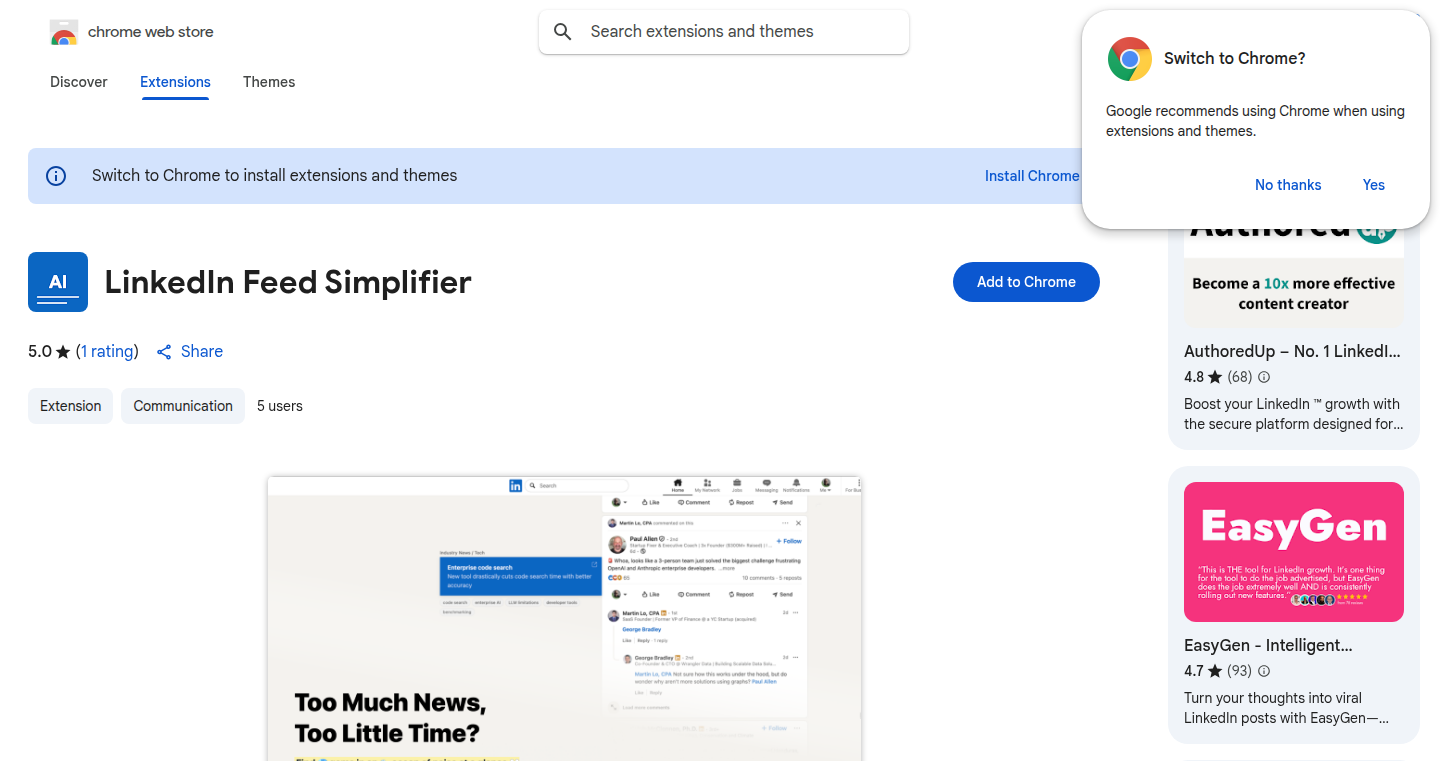Select the Extension category chip

click(70, 406)
